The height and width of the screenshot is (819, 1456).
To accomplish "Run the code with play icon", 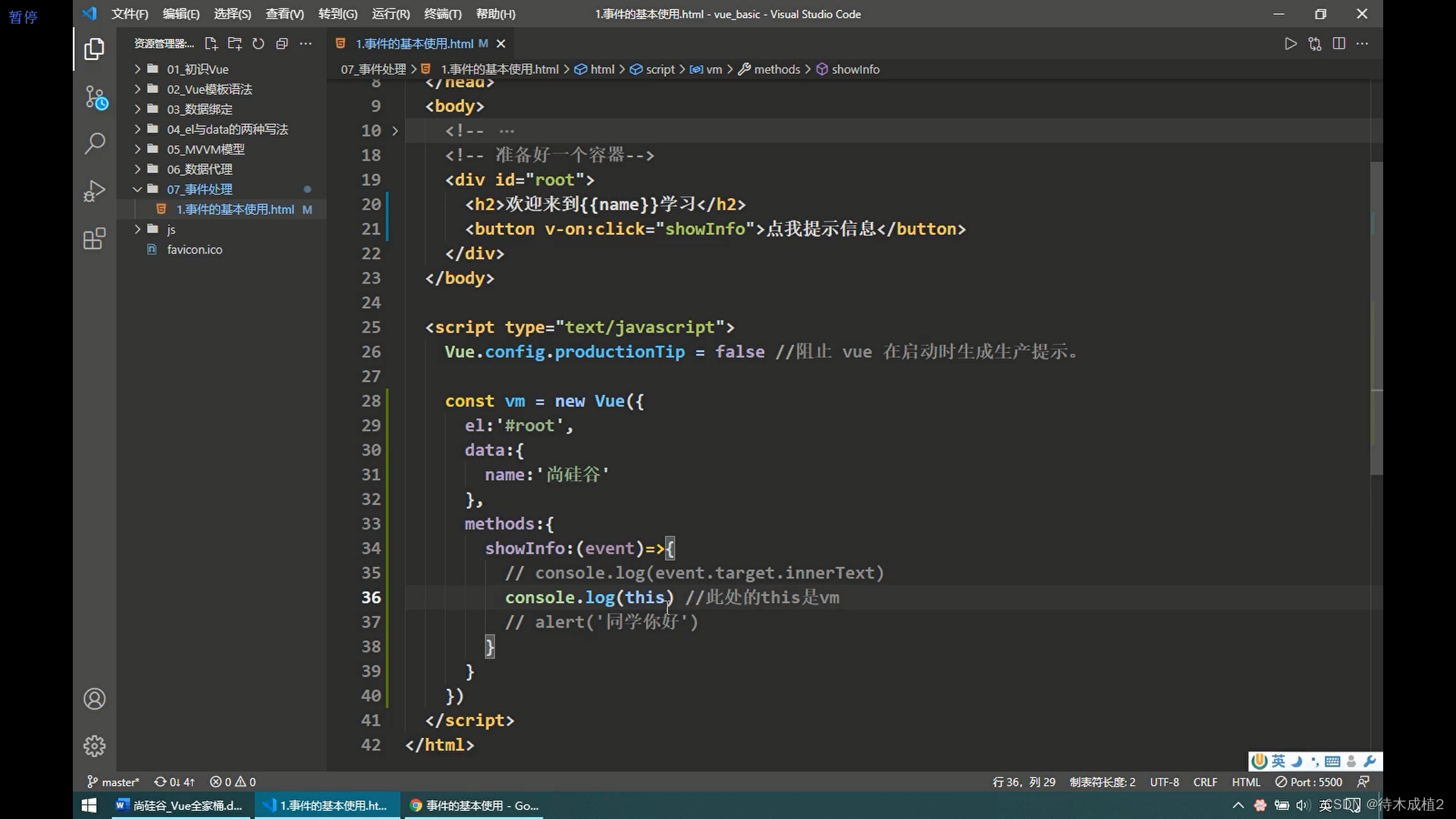I will (x=1291, y=44).
